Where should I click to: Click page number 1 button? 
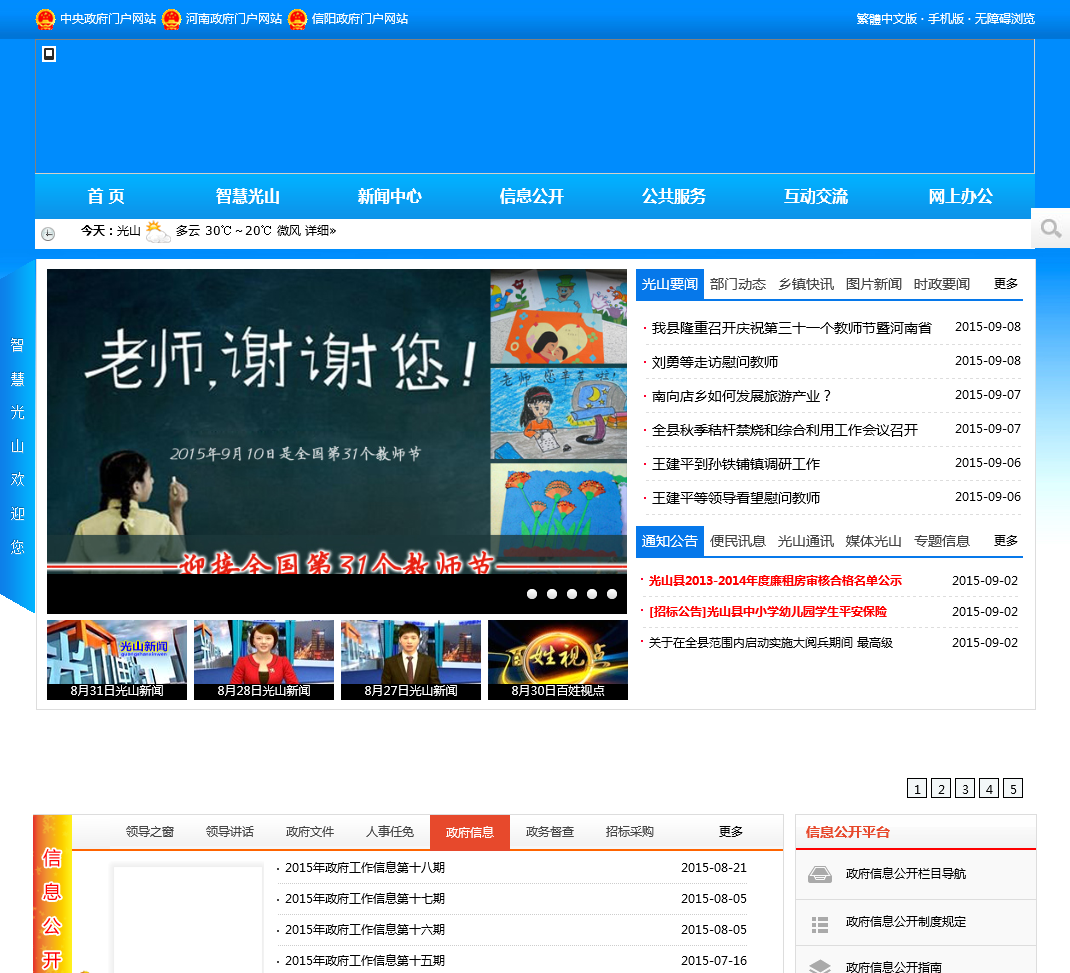point(916,789)
